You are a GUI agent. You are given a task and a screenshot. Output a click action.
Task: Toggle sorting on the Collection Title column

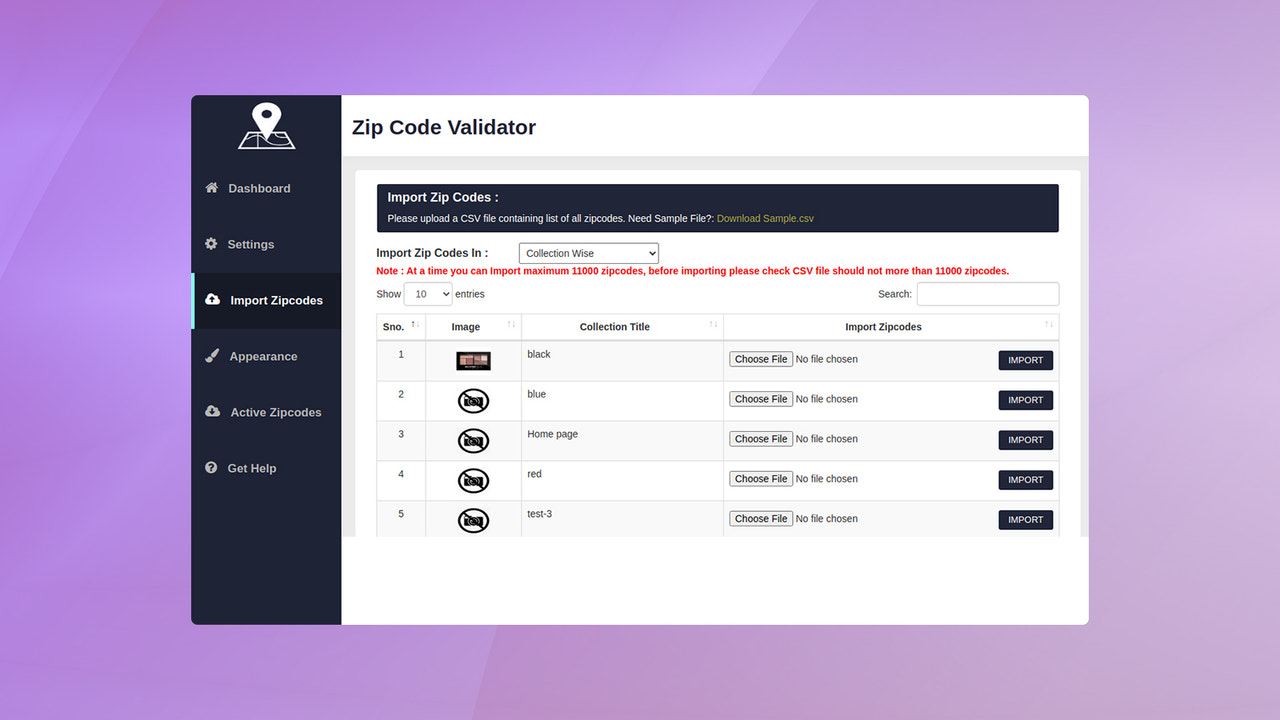(x=711, y=326)
